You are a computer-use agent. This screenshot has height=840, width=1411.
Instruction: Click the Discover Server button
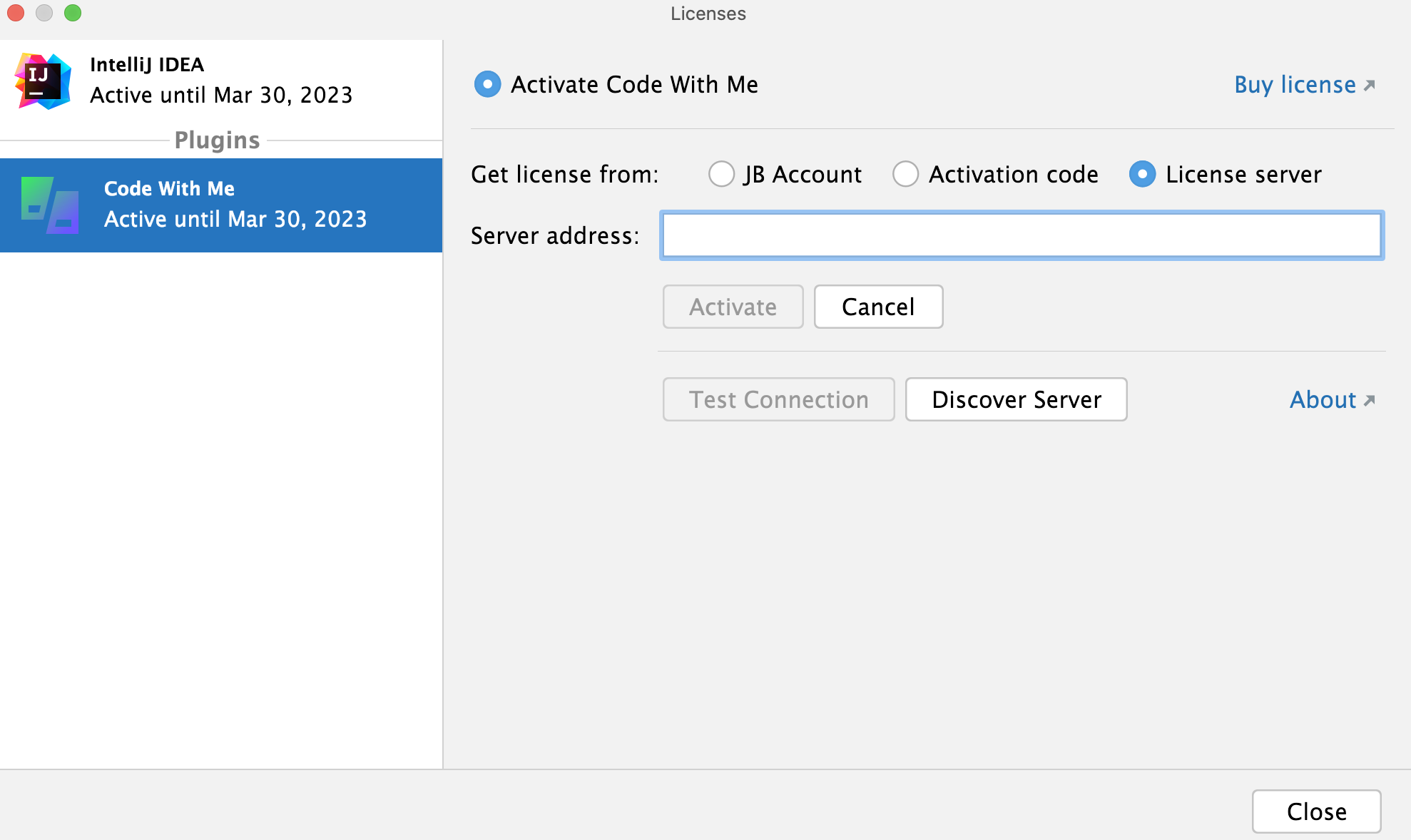pos(1016,399)
